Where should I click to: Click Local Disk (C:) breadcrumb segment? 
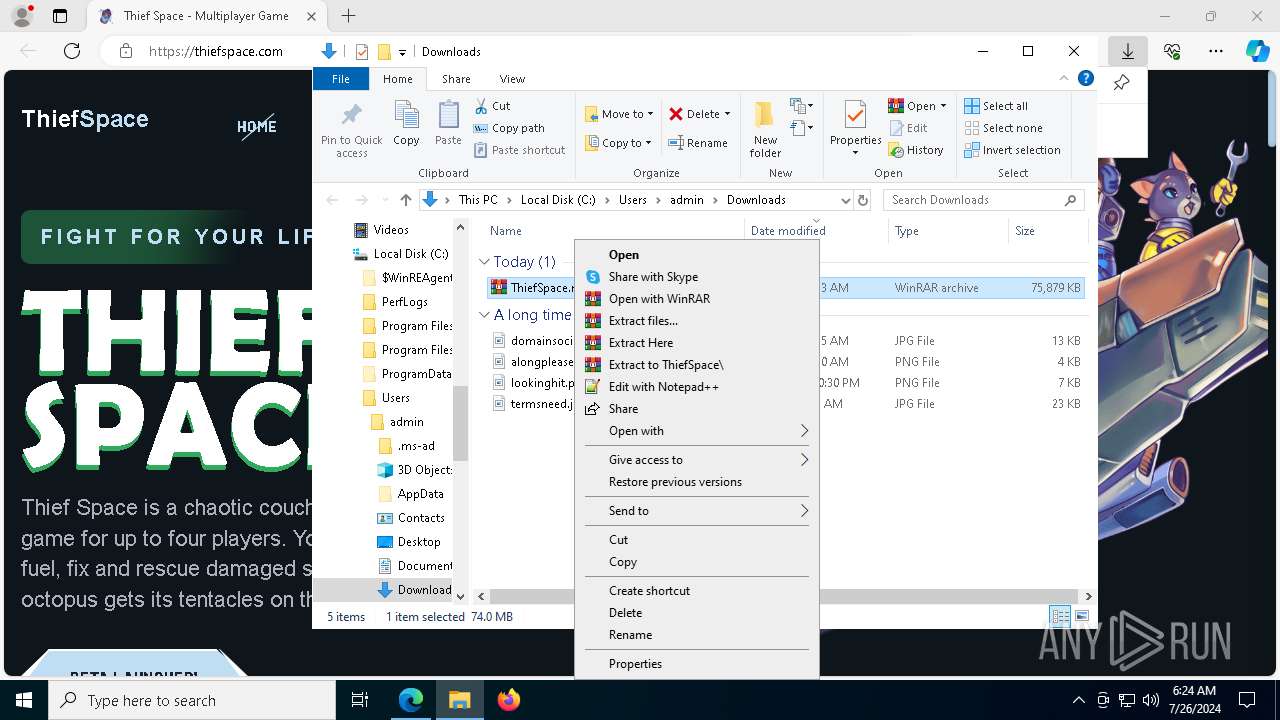pyautogui.click(x=558, y=200)
